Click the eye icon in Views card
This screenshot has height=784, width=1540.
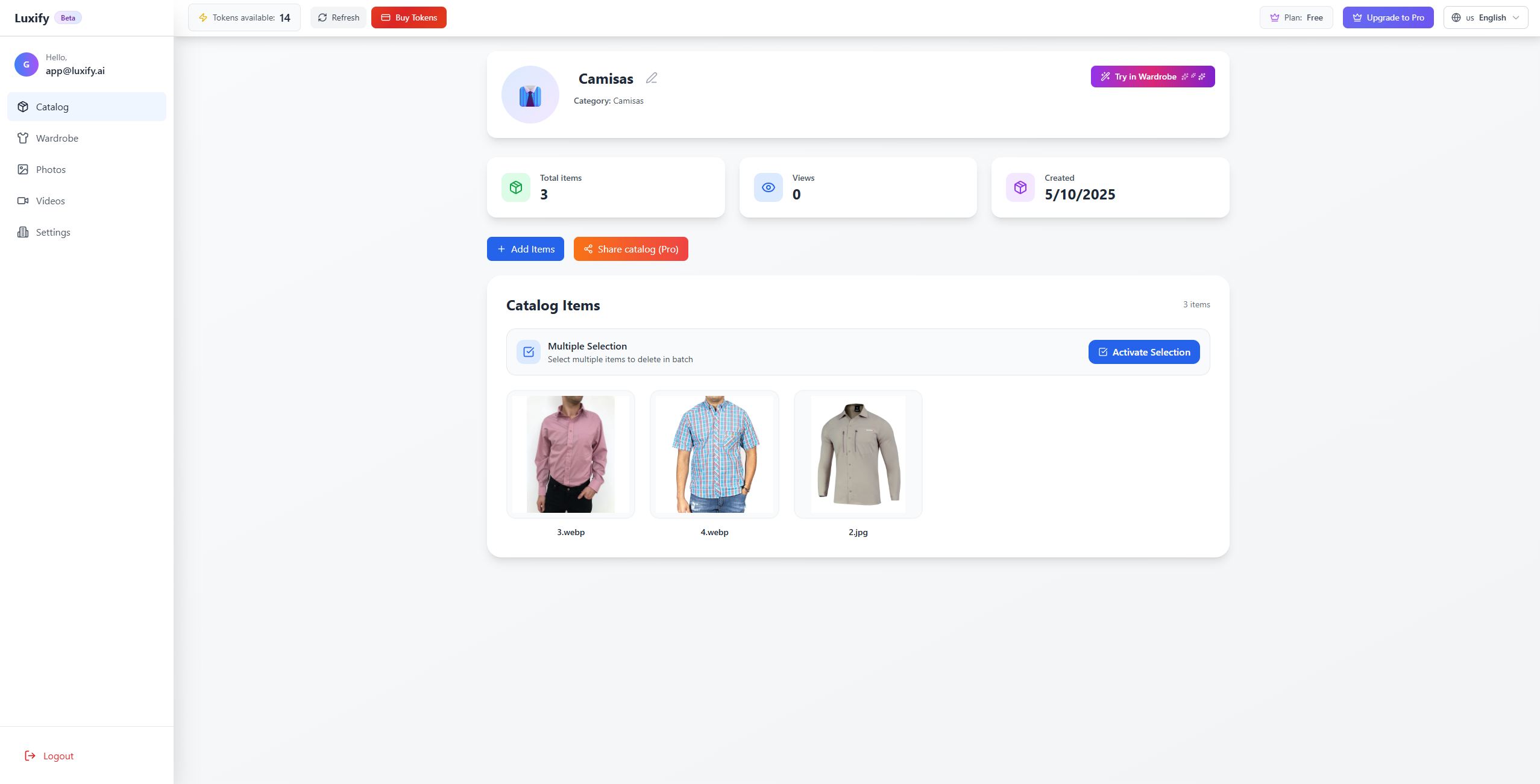point(768,187)
